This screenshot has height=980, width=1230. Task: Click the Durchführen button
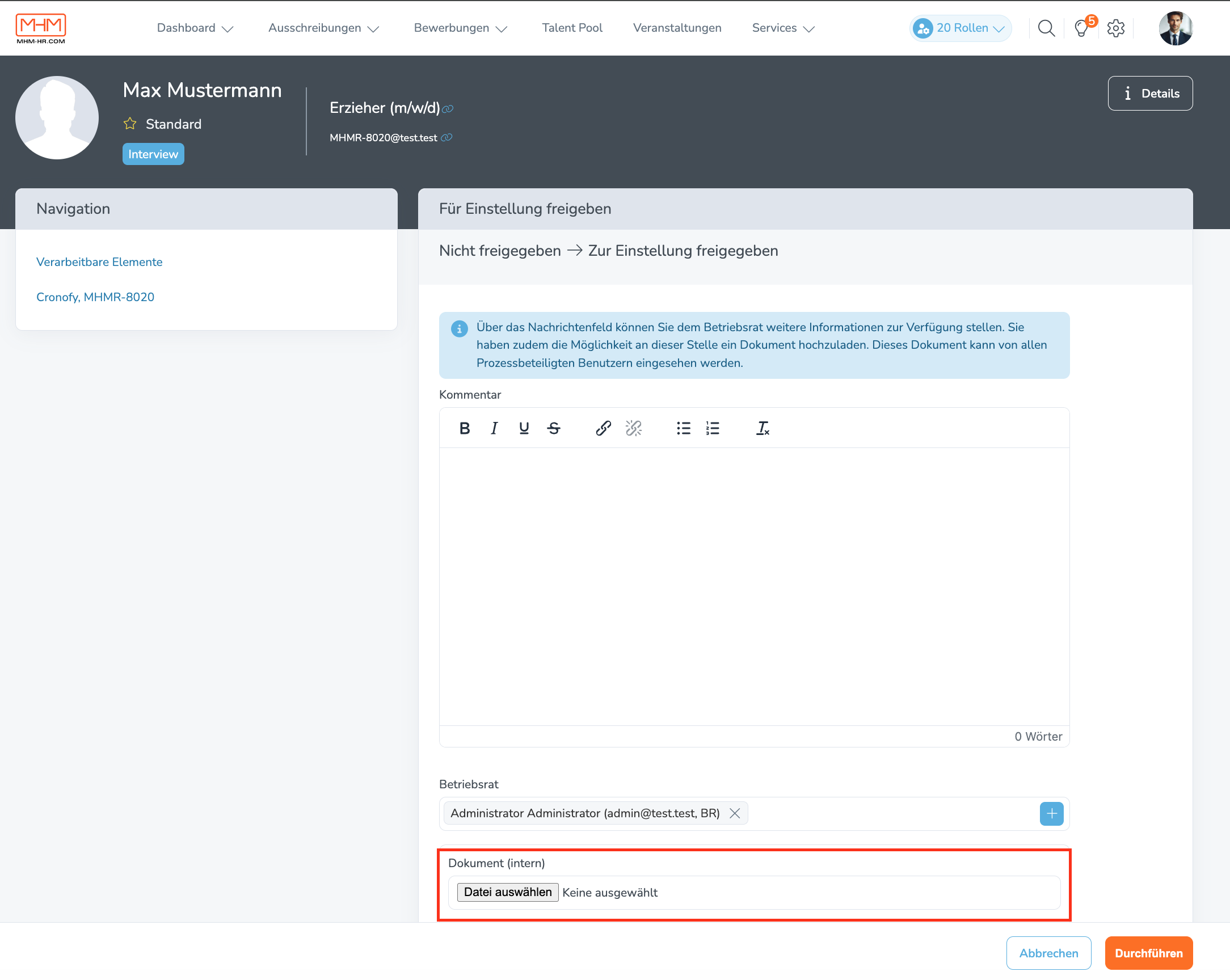click(1148, 953)
